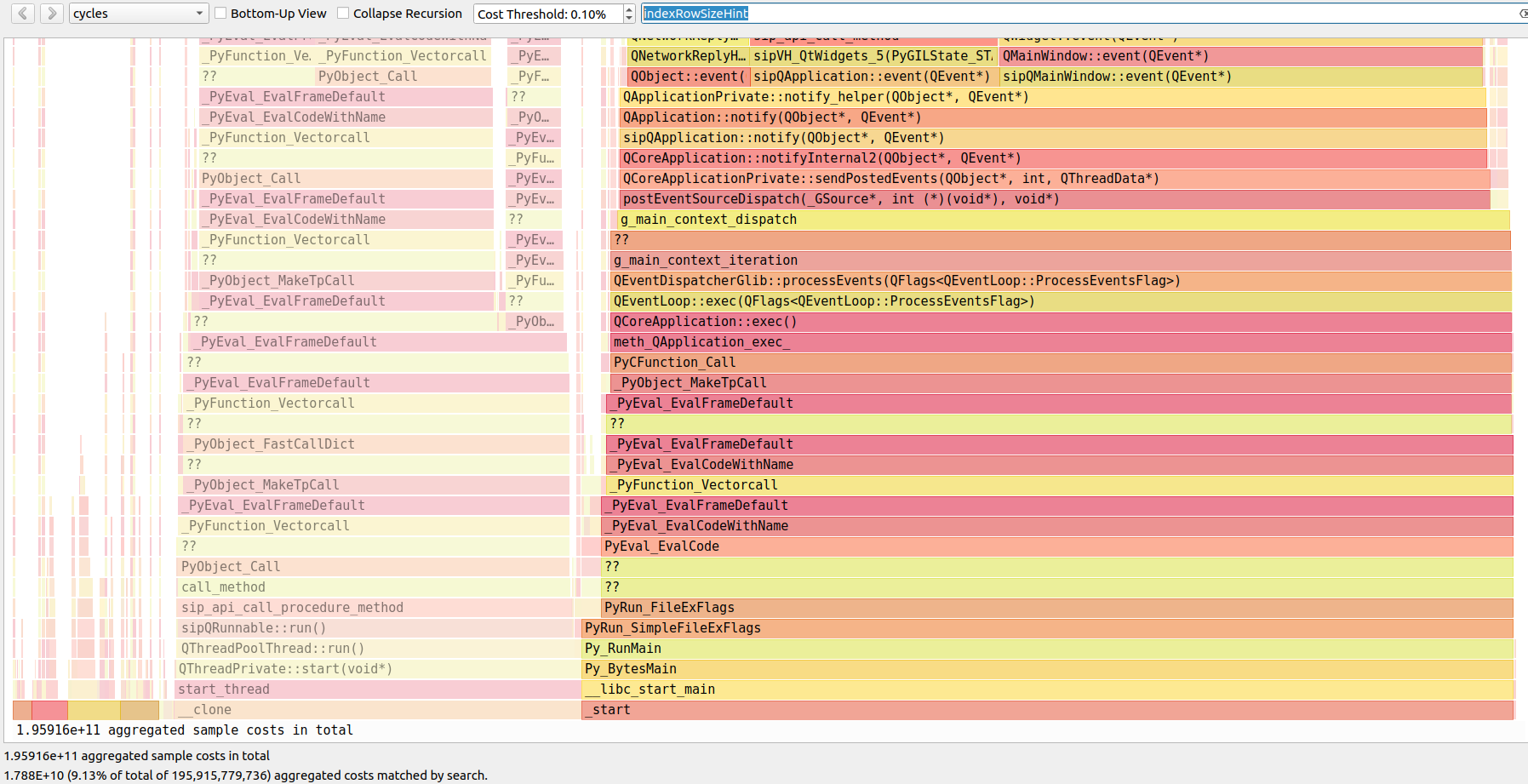
Task: Go forward in flame graph history
Action: [52, 13]
